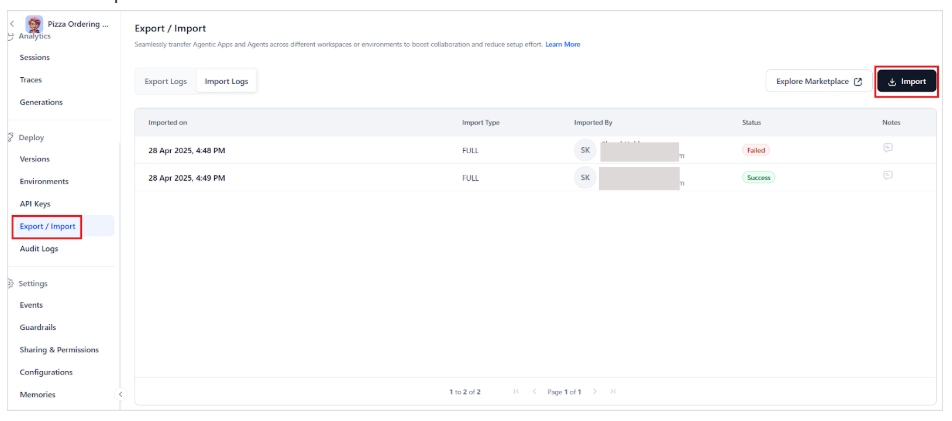The image size is (952, 421).
Task: Go to next page arrow
Action: 595,392
